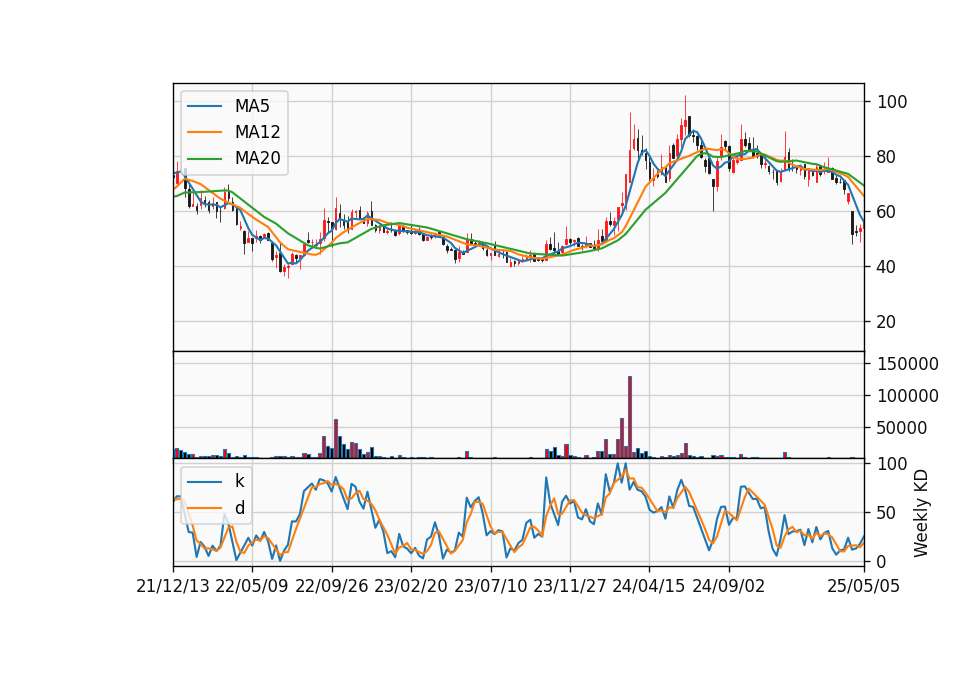Viewport: 960px width, 690px height.
Task: Click the price axis value 100
Action: [892, 102]
